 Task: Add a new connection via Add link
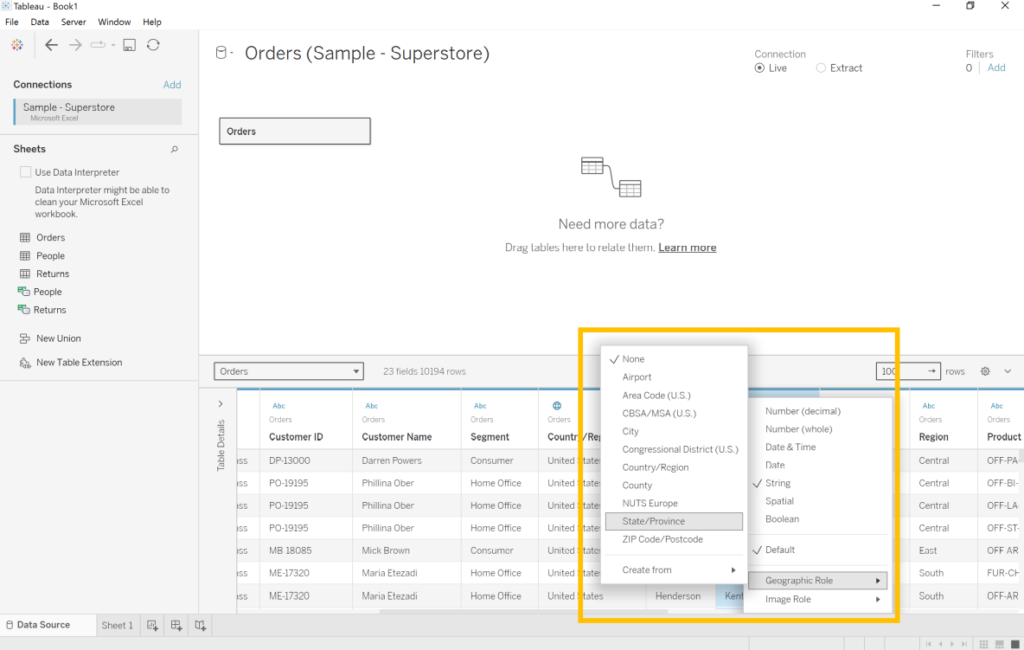172,84
